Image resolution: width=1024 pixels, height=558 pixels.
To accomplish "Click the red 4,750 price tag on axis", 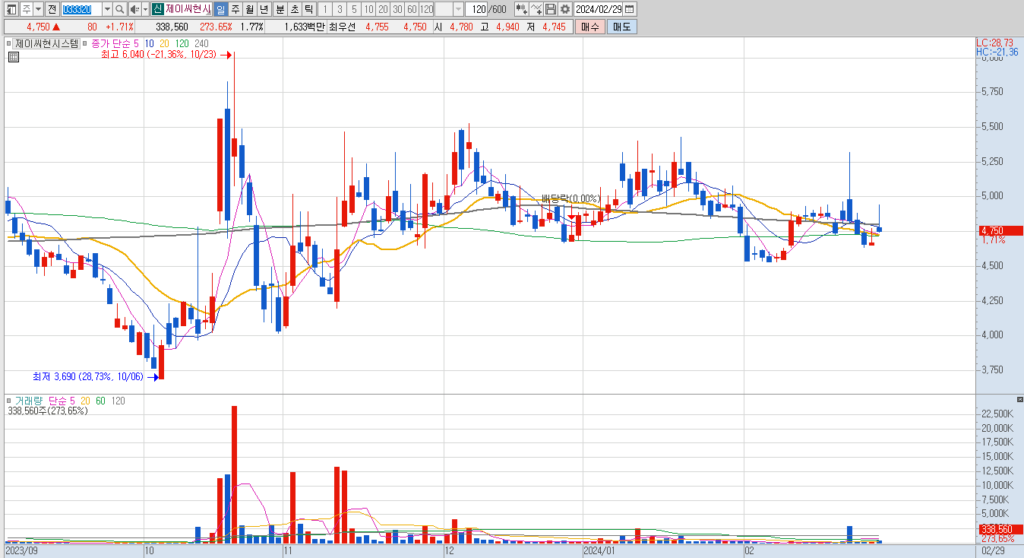I will [x=1000, y=231].
